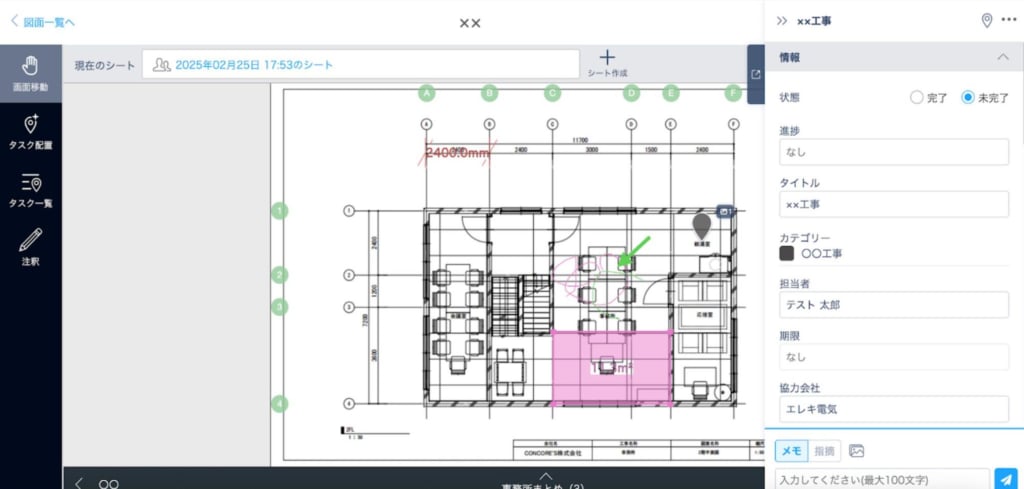Viewport: 1024px width, 489px height.
Task: Select the 完了 radio button
Action: (916, 98)
